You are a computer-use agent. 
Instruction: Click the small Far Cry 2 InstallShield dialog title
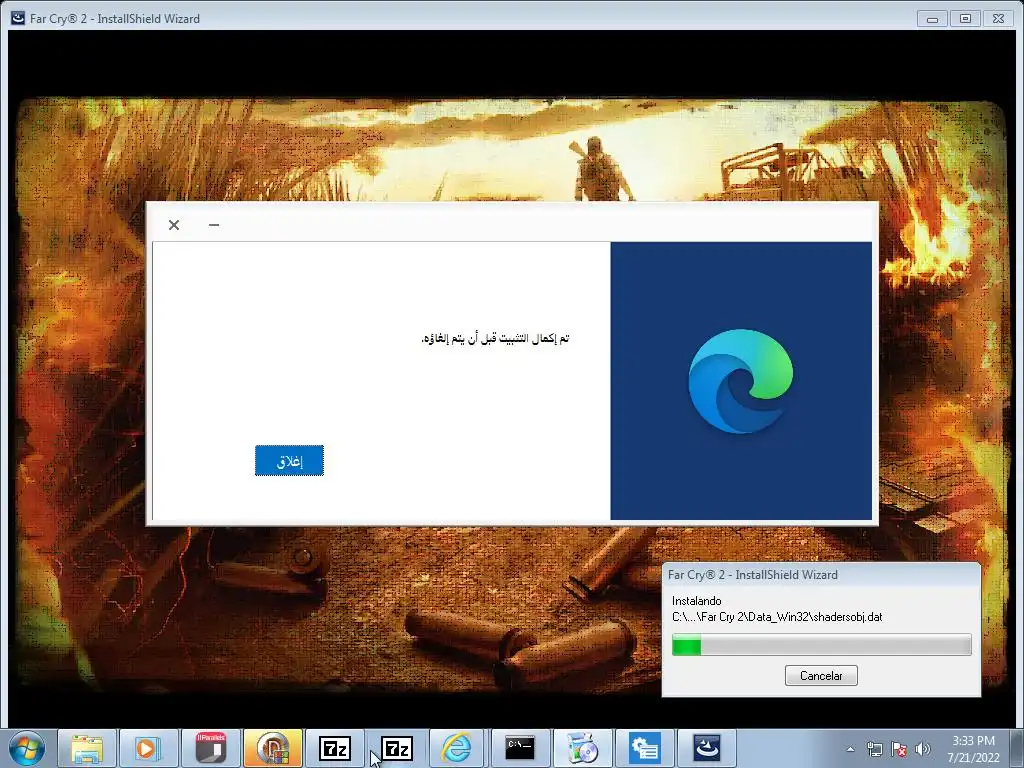coord(753,575)
